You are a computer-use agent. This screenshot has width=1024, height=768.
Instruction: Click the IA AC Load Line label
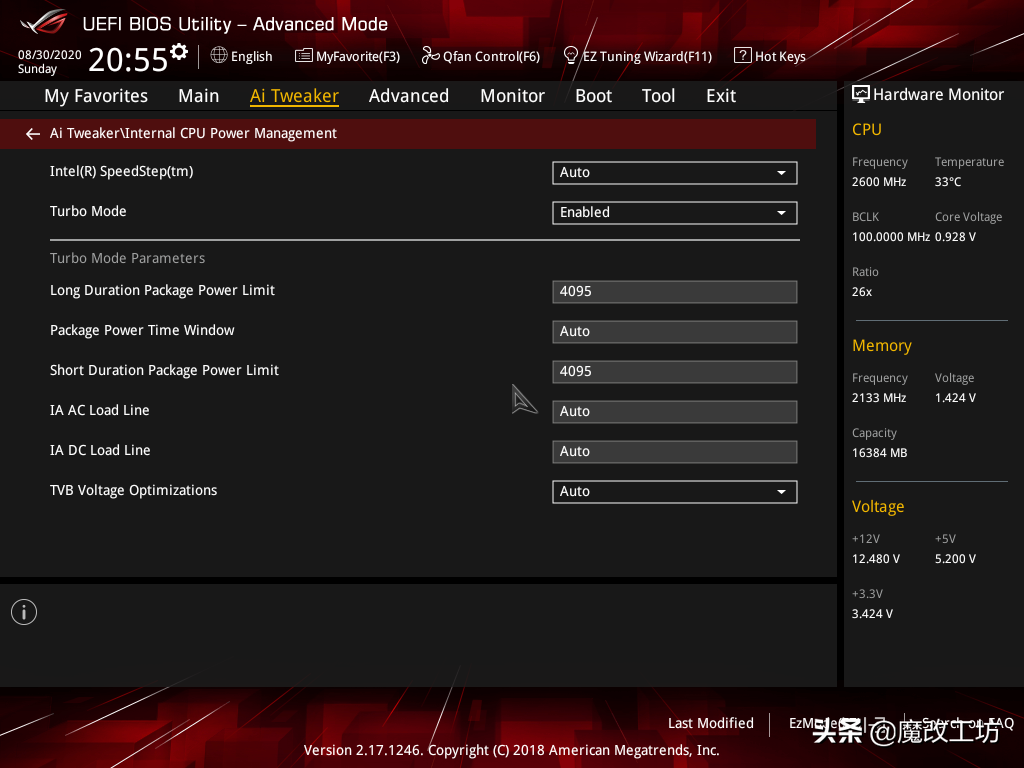(99, 410)
